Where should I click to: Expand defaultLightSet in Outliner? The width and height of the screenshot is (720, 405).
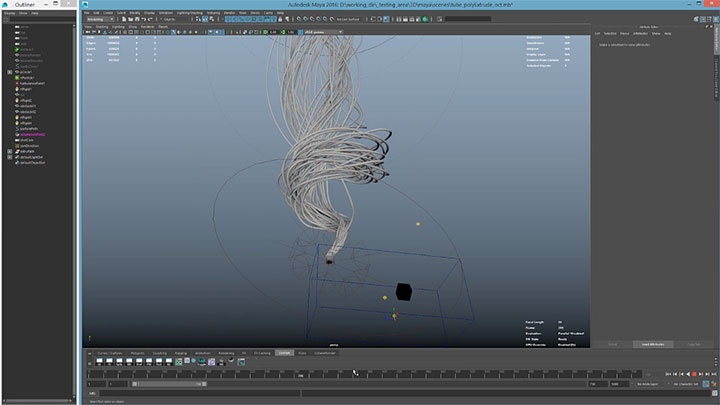coord(10,157)
